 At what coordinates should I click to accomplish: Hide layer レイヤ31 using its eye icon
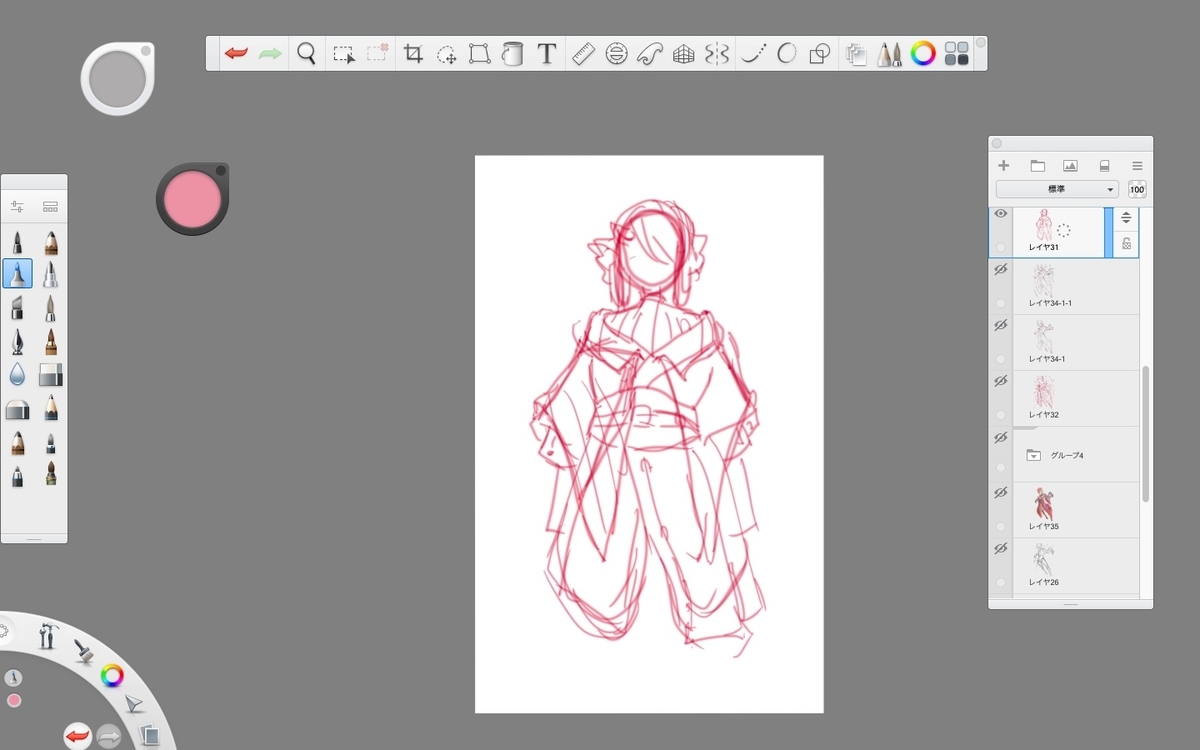pyautogui.click(x=1000, y=213)
